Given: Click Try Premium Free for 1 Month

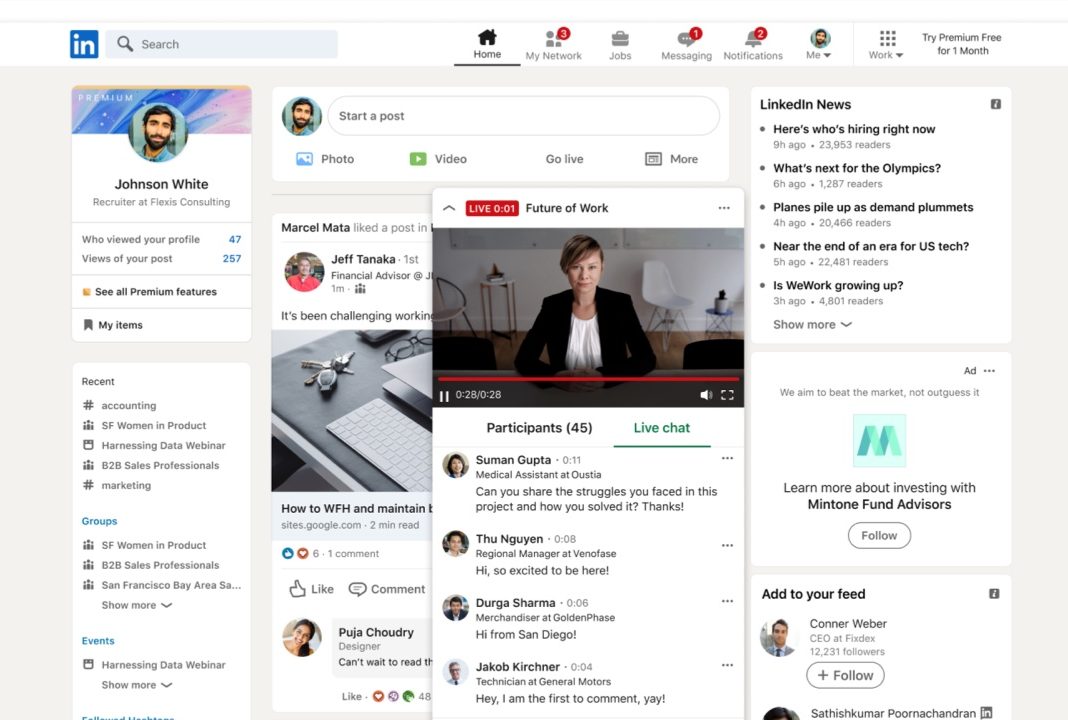Looking at the screenshot, I should pyautogui.click(x=962, y=44).
